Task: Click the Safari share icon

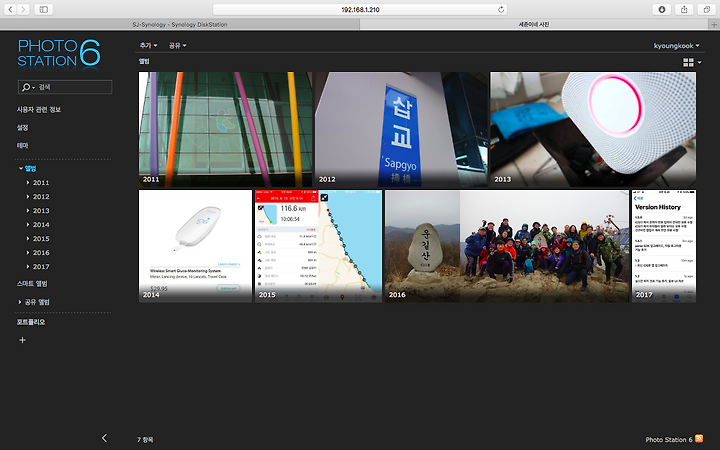Action: click(x=684, y=9)
